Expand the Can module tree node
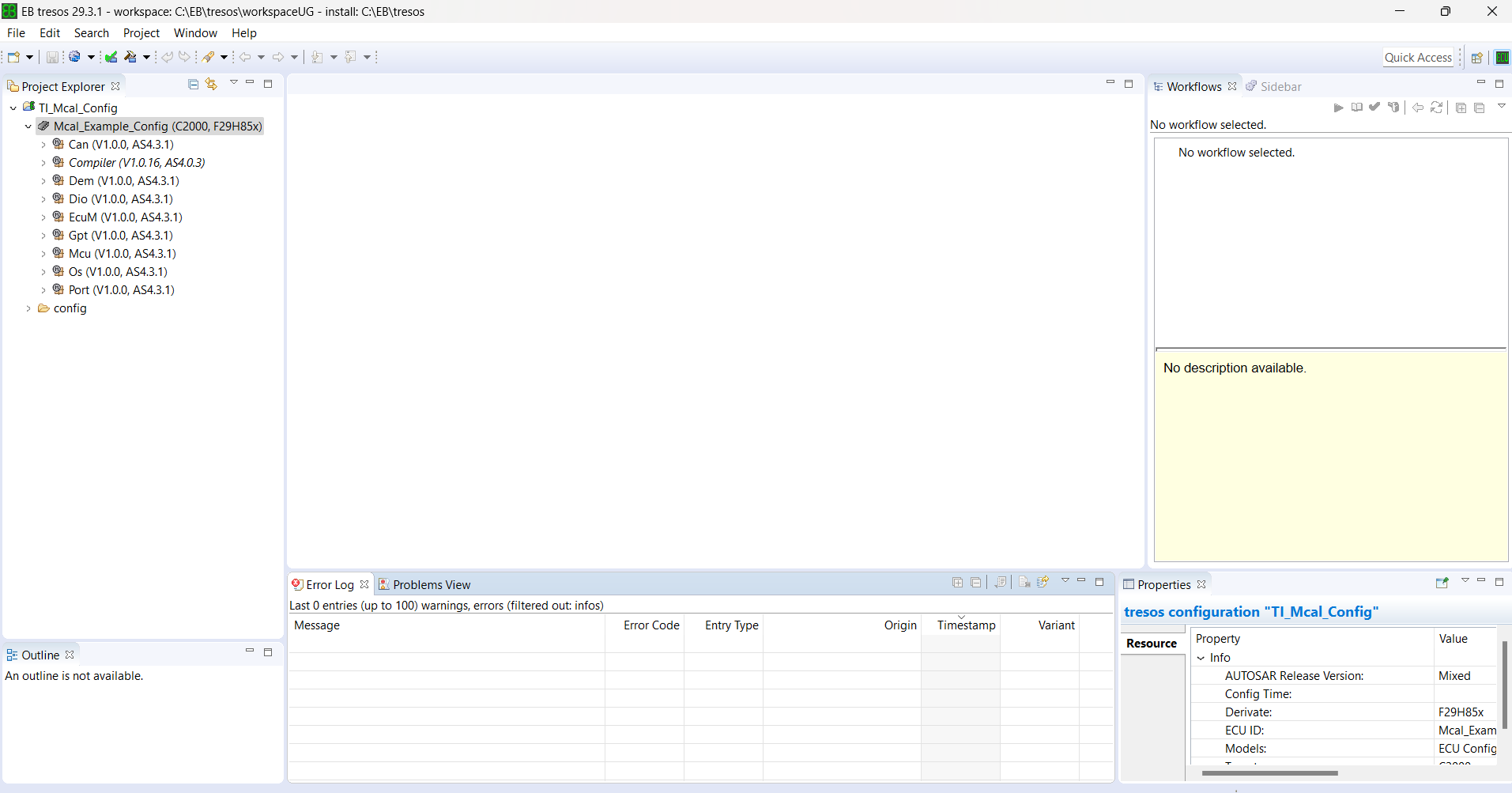1512x793 pixels. click(43, 145)
